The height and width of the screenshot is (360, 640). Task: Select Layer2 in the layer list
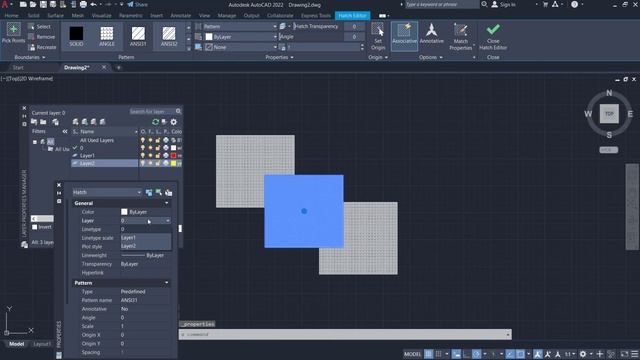pos(87,163)
